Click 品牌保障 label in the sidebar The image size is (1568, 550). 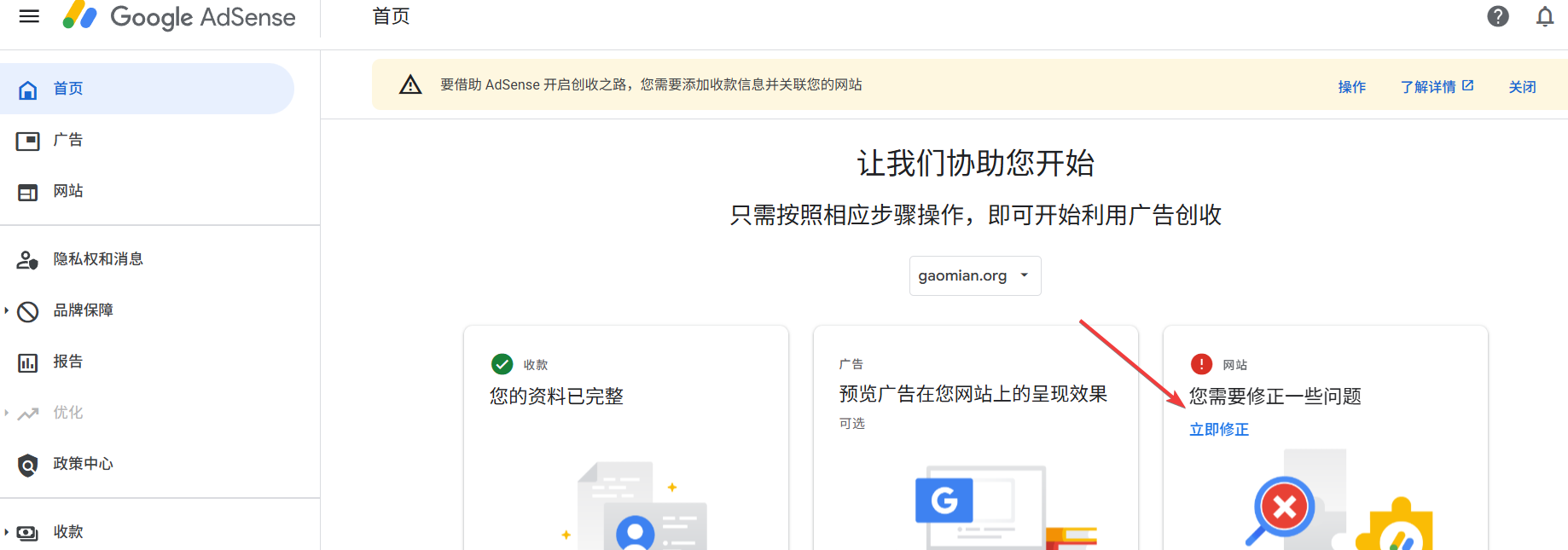coord(84,310)
